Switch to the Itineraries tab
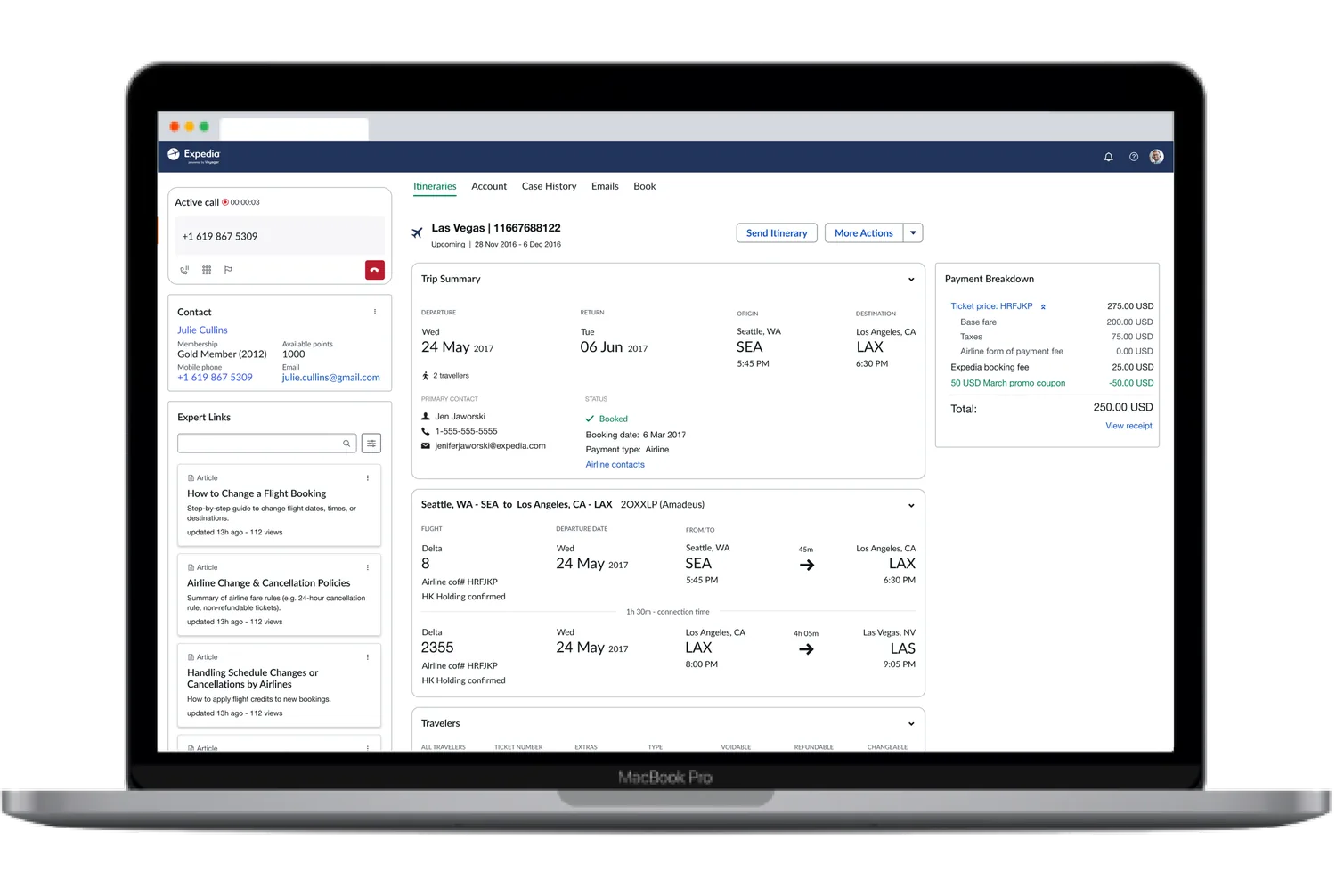 pyautogui.click(x=435, y=186)
